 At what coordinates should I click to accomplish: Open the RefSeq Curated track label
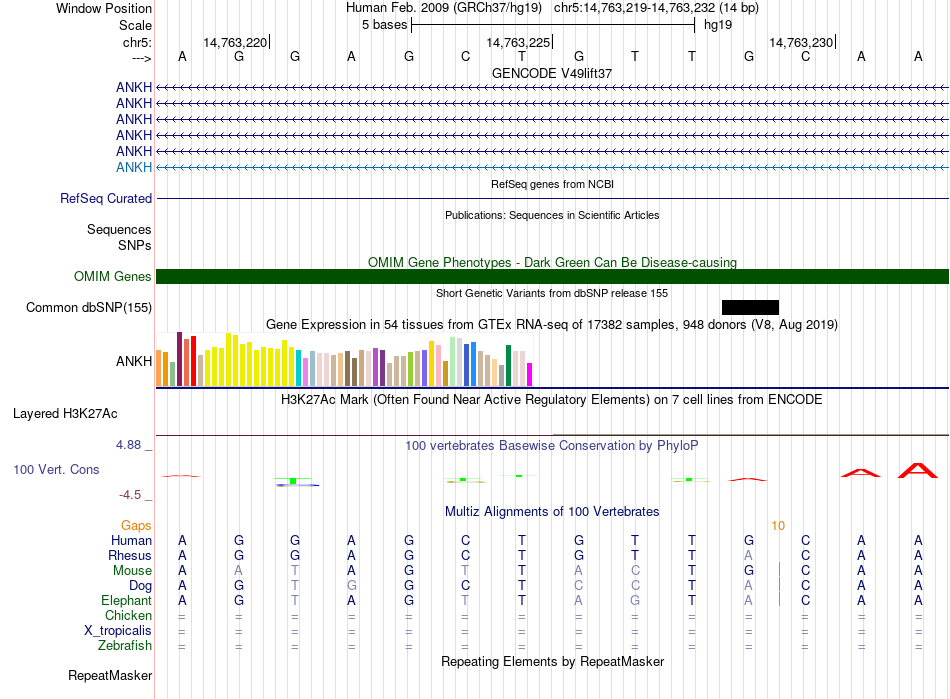pyautogui.click(x=106, y=199)
